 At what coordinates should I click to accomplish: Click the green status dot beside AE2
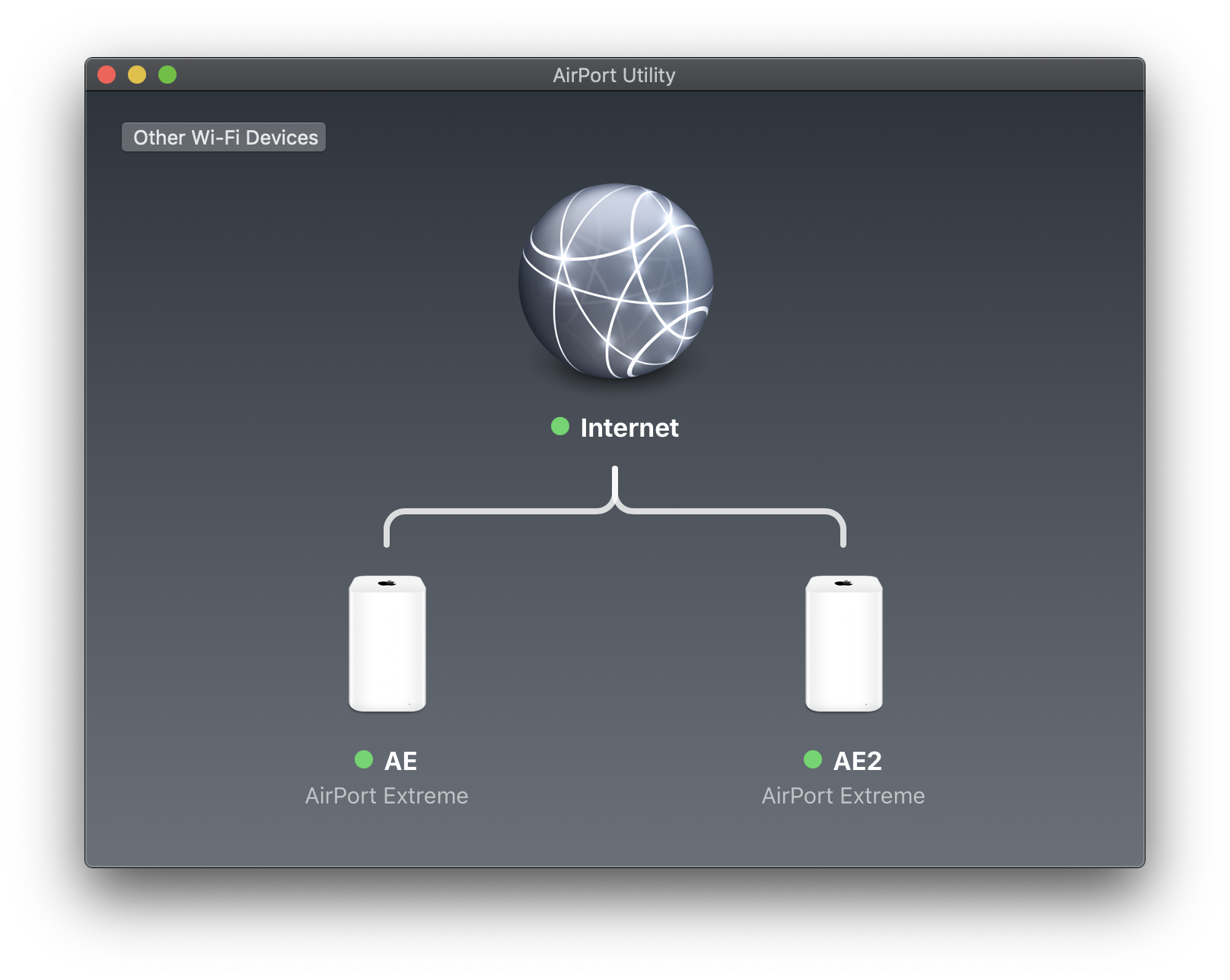coord(813,759)
